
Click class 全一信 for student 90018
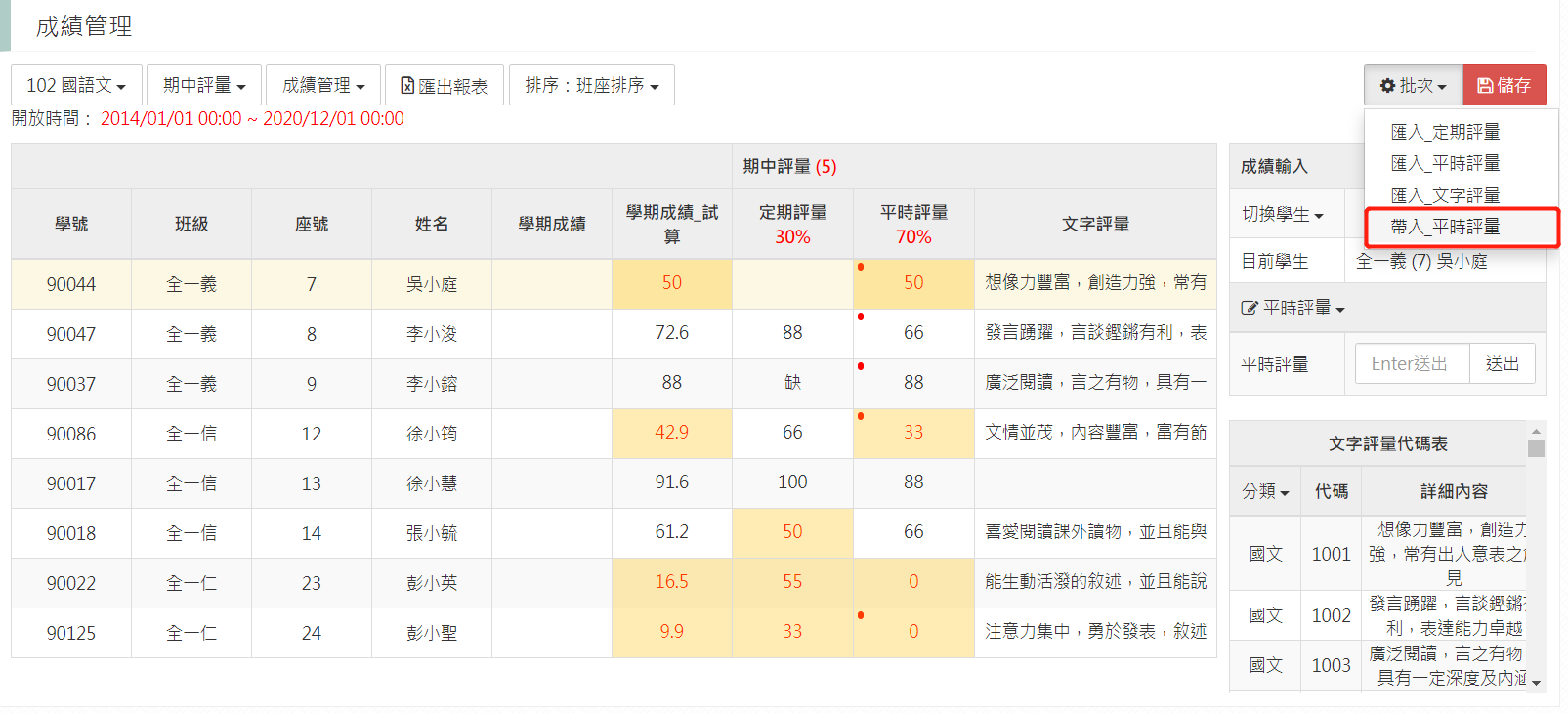(191, 533)
